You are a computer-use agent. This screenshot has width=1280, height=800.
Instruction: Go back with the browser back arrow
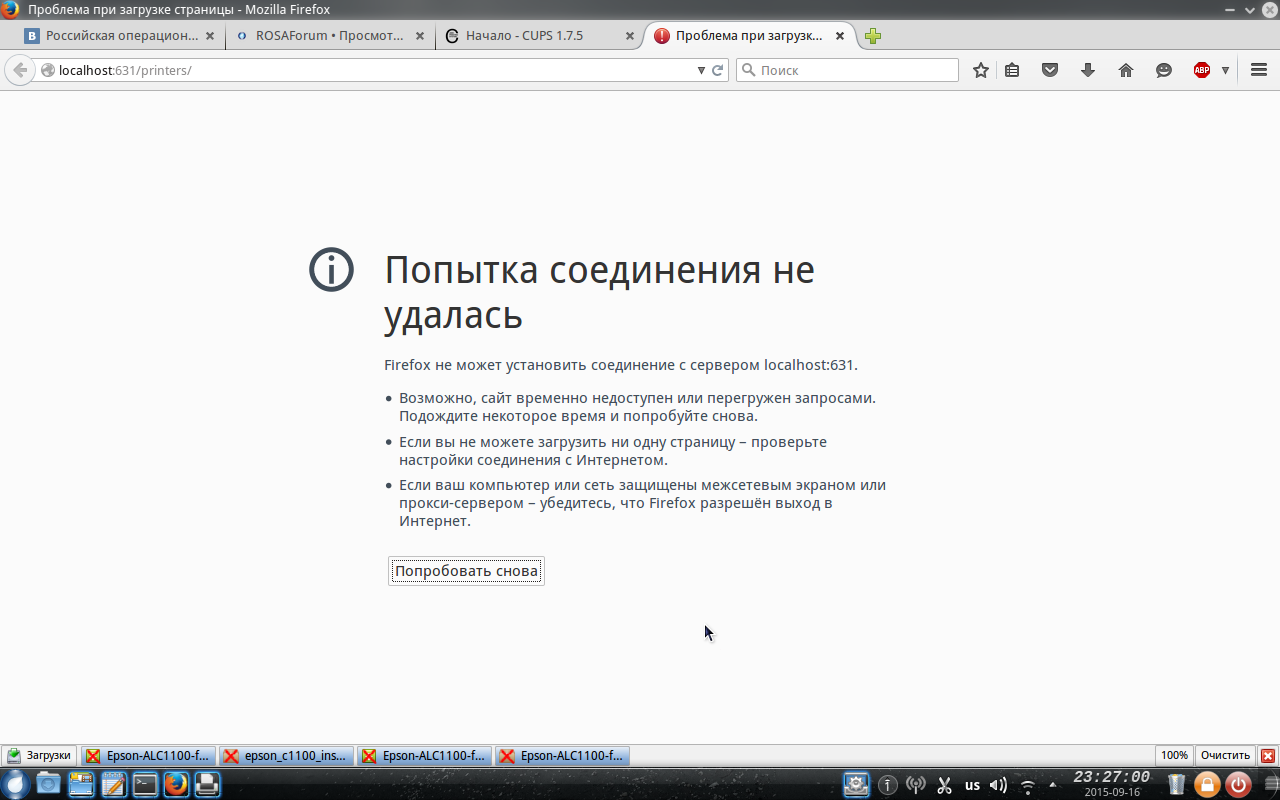click(19, 70)
